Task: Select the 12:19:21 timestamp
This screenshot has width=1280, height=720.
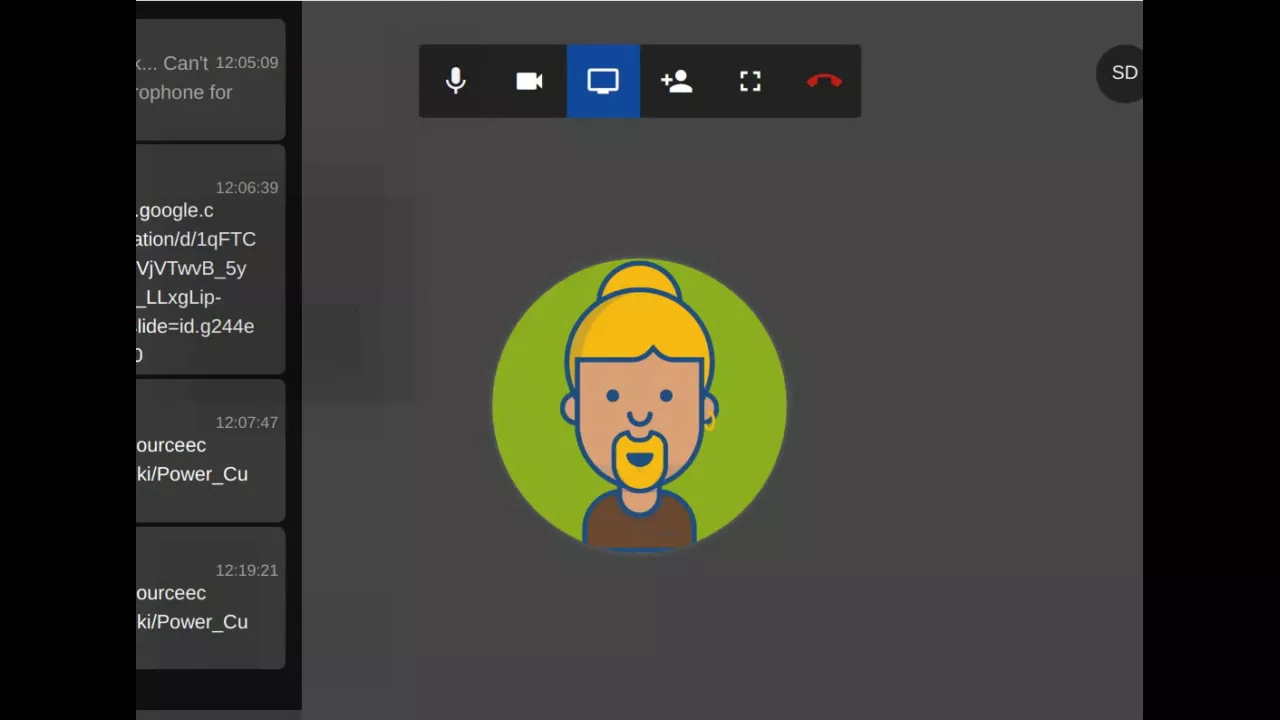Action: 247,571
